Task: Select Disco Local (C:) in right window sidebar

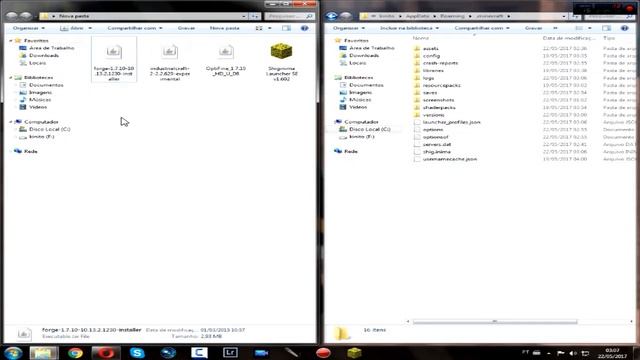Action: click(370, 129)
